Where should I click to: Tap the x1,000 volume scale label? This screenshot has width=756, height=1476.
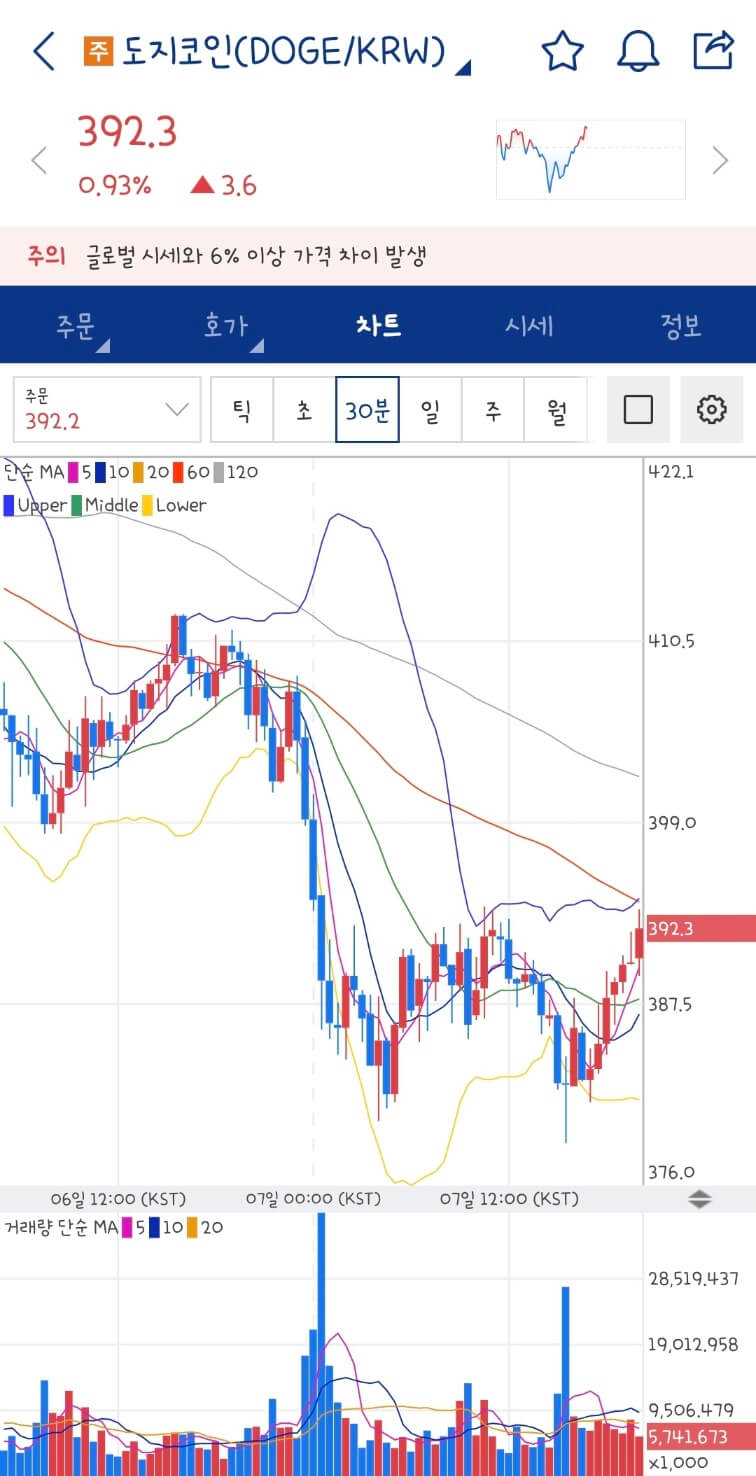point(679,1462)
